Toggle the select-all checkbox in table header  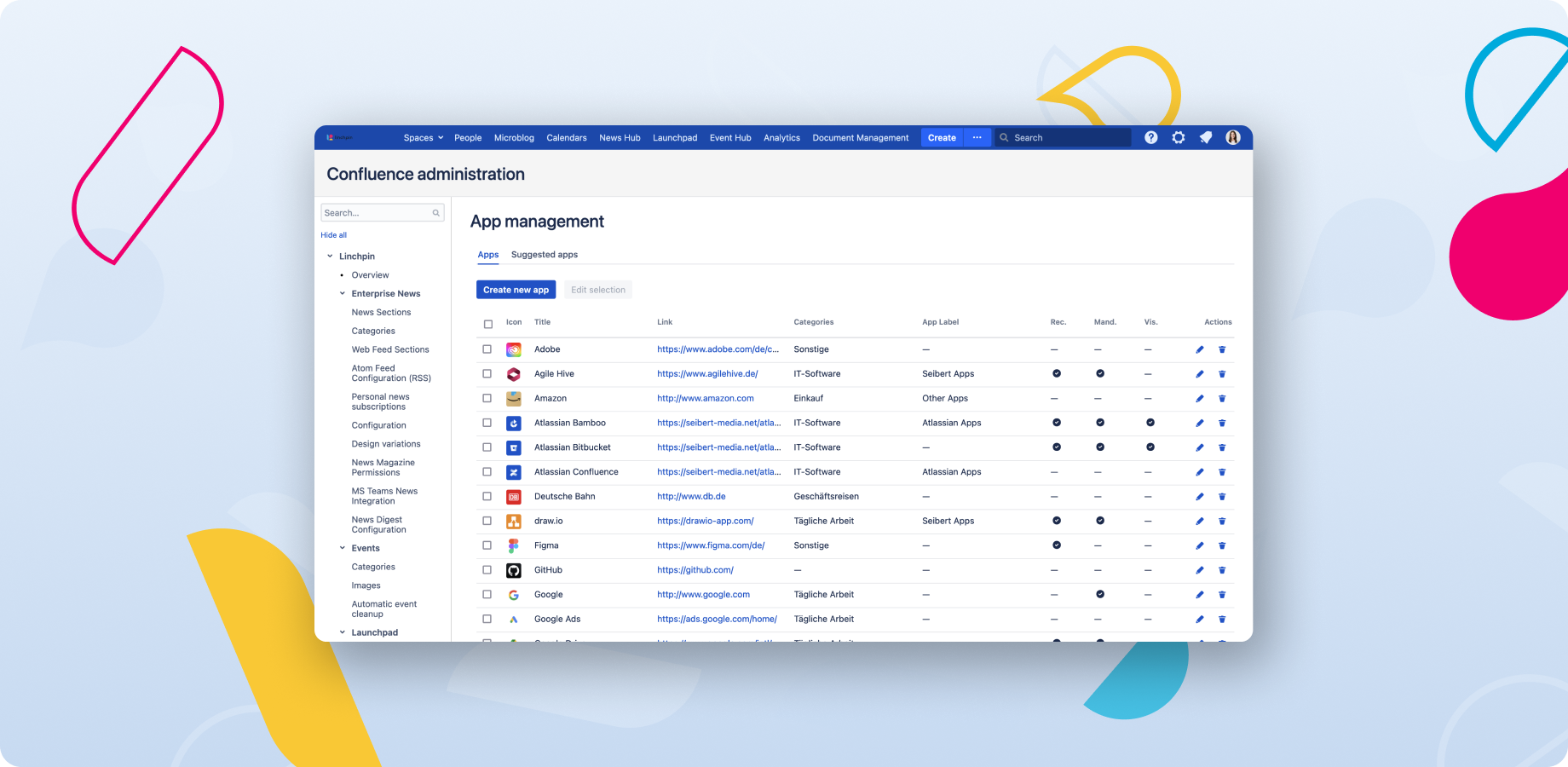pos(488,324)
